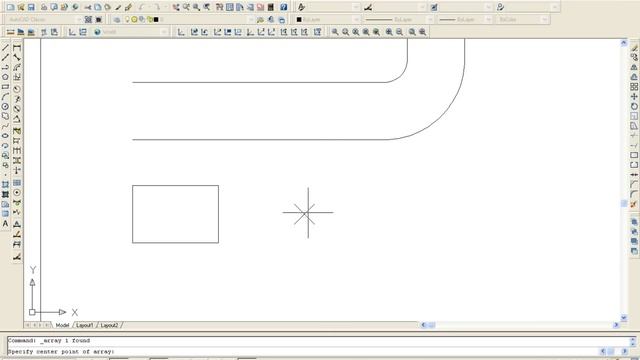The height and width of the screenshot is (360, 640).
Task: Select the Radius Dimension tool
Action: (x=17, y=89)
